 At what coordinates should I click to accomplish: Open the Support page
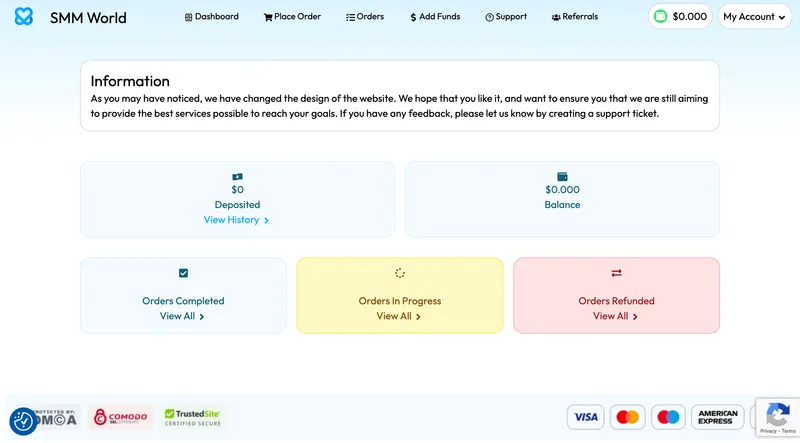point(506,17)
